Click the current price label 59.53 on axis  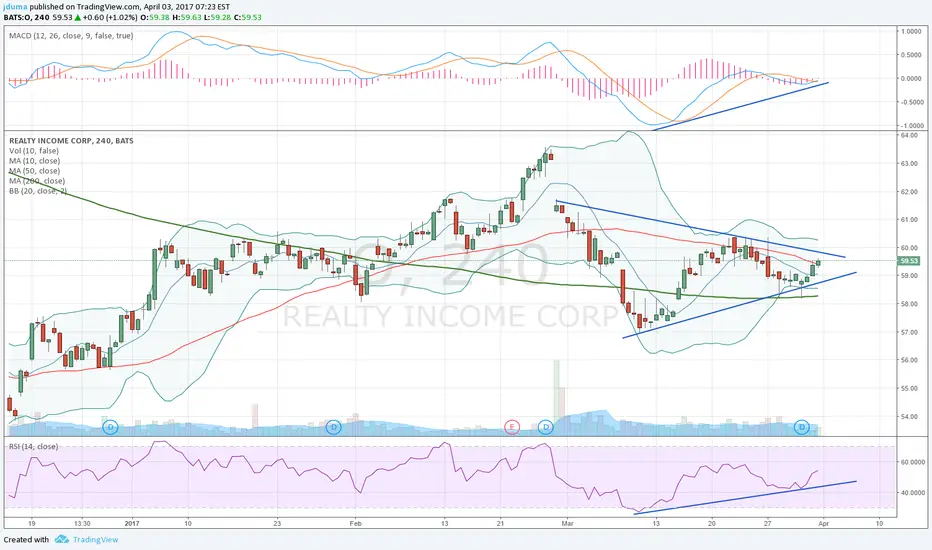coord(909,261)
